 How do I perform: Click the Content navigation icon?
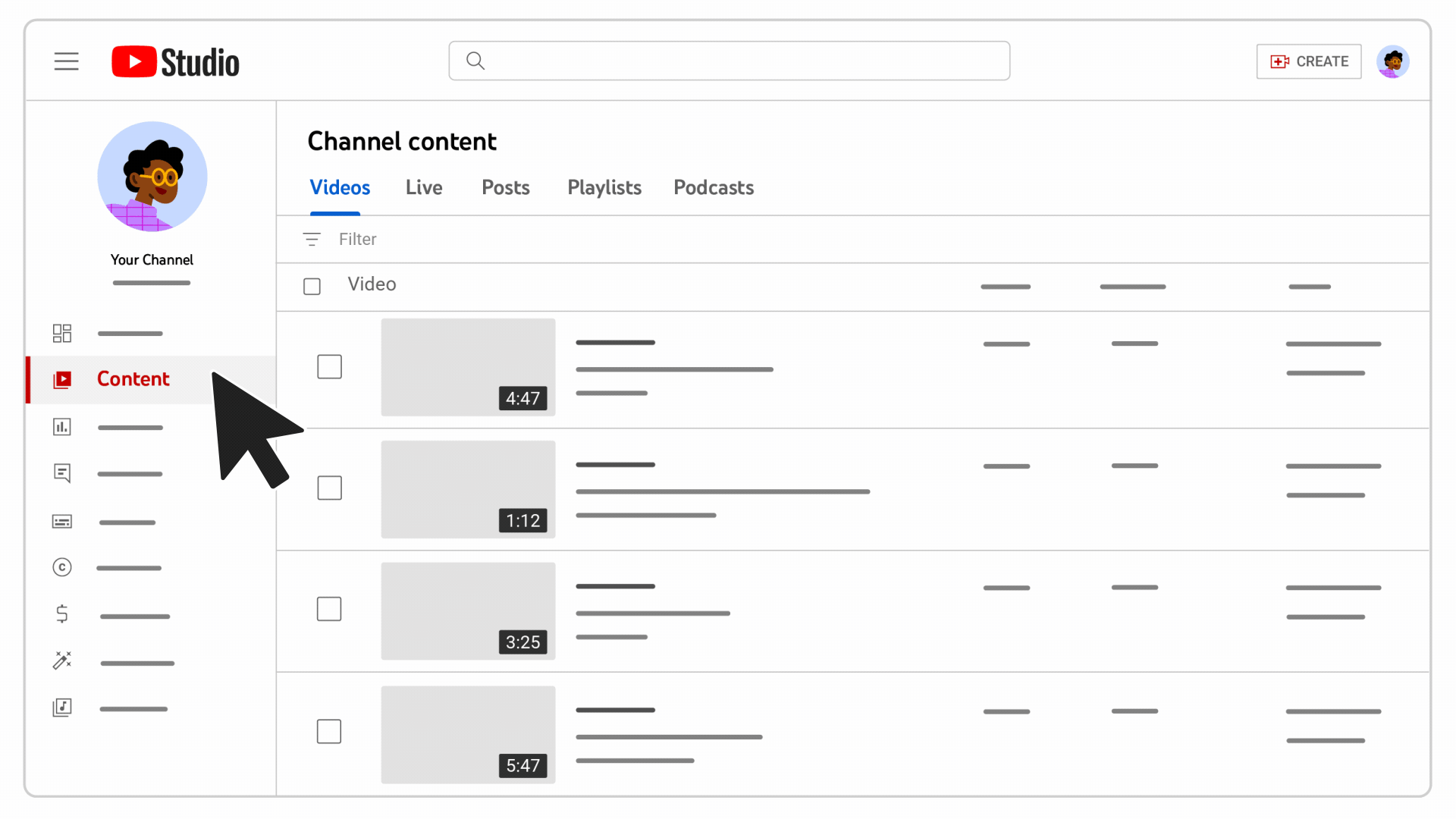click(62, 378)
